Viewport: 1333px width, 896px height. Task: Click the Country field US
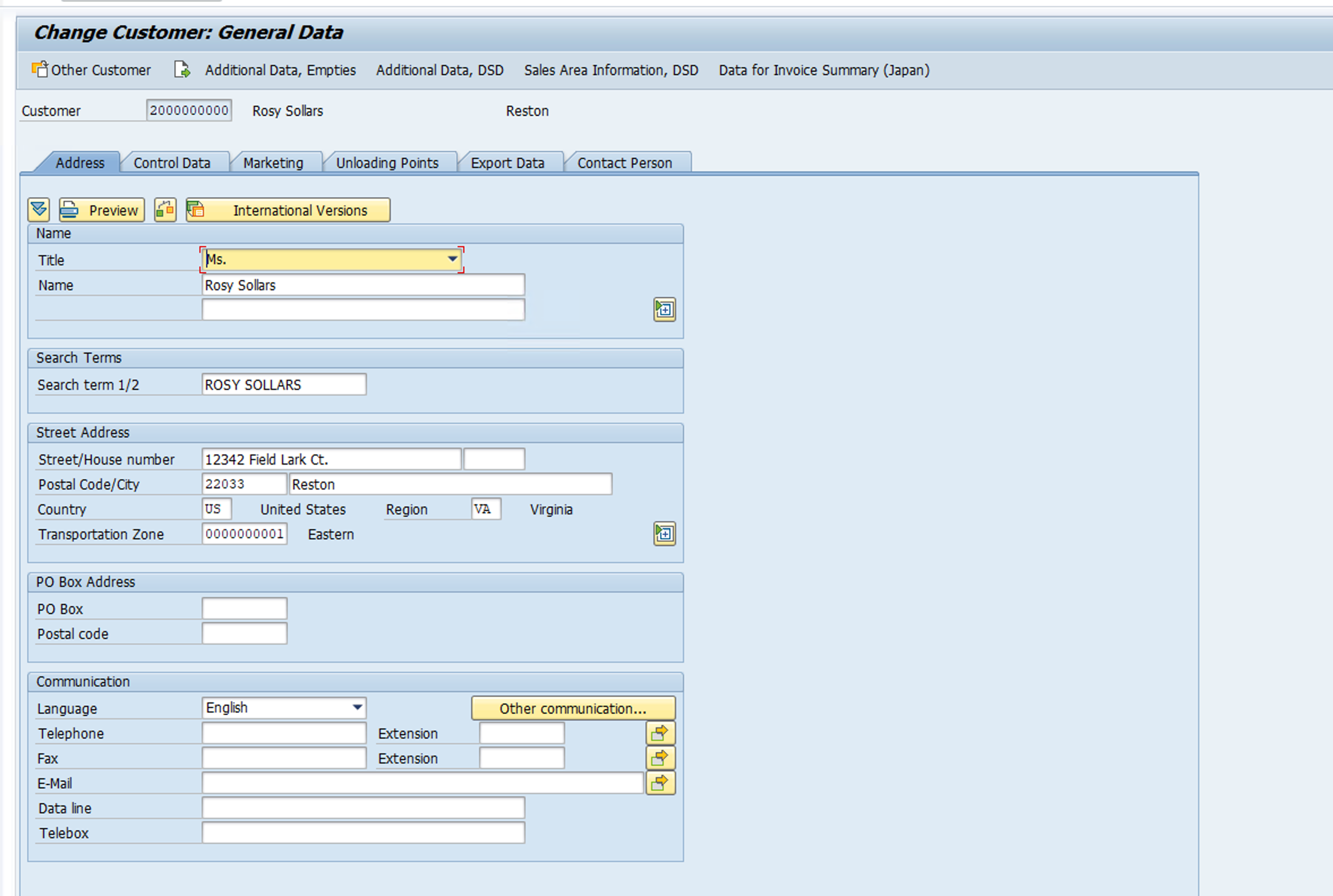(x=217, y=509)
